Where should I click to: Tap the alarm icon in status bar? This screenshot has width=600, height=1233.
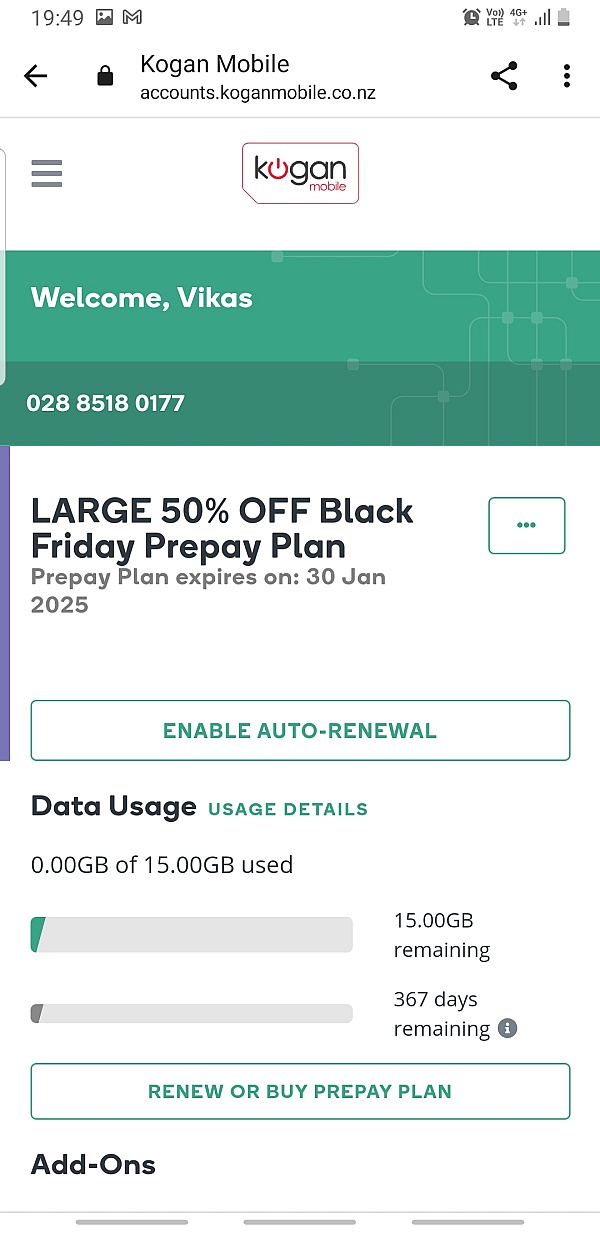click(471, 17)
